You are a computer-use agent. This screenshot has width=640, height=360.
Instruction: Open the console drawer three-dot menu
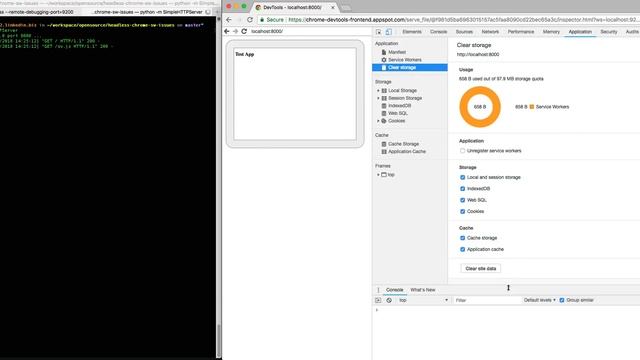tap(378, 290)
